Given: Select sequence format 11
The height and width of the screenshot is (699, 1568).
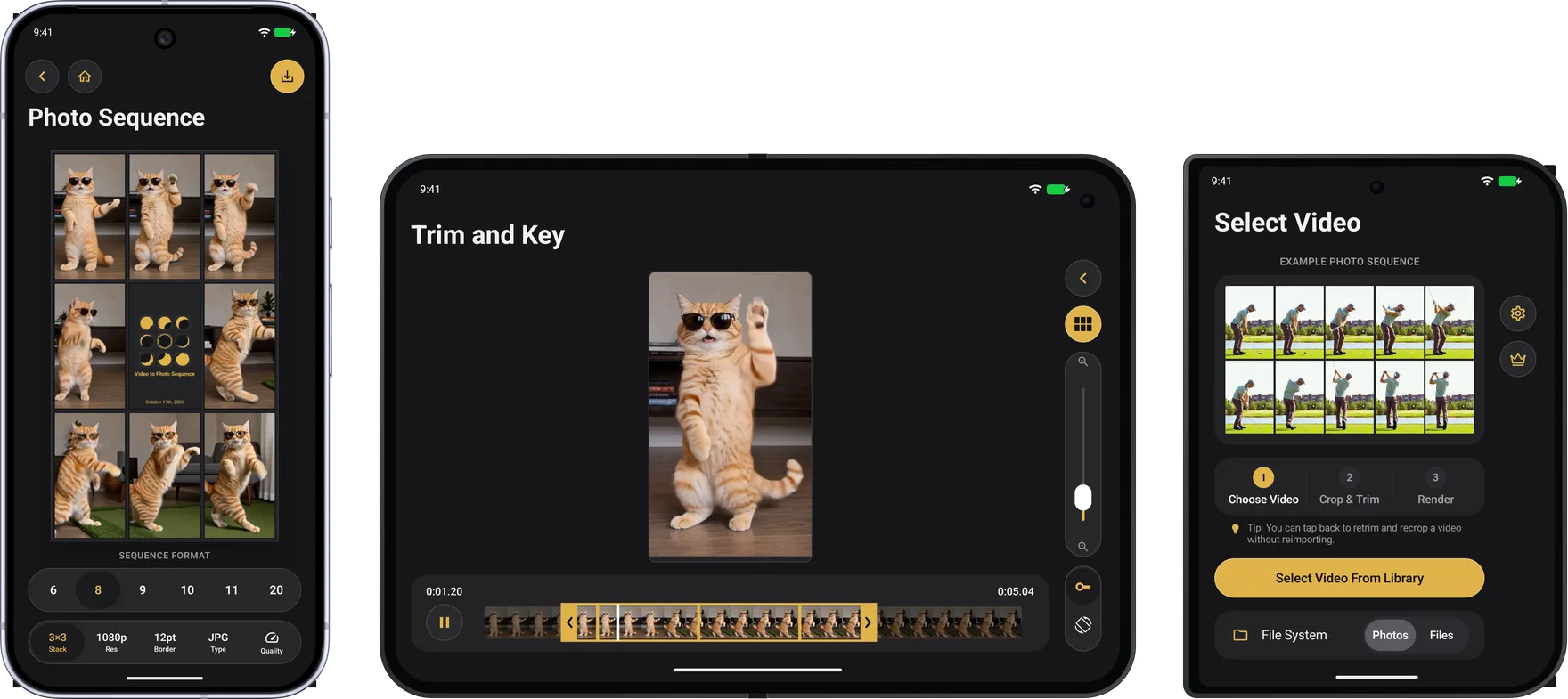Looking at the screenshot, I should click(232, 589).
